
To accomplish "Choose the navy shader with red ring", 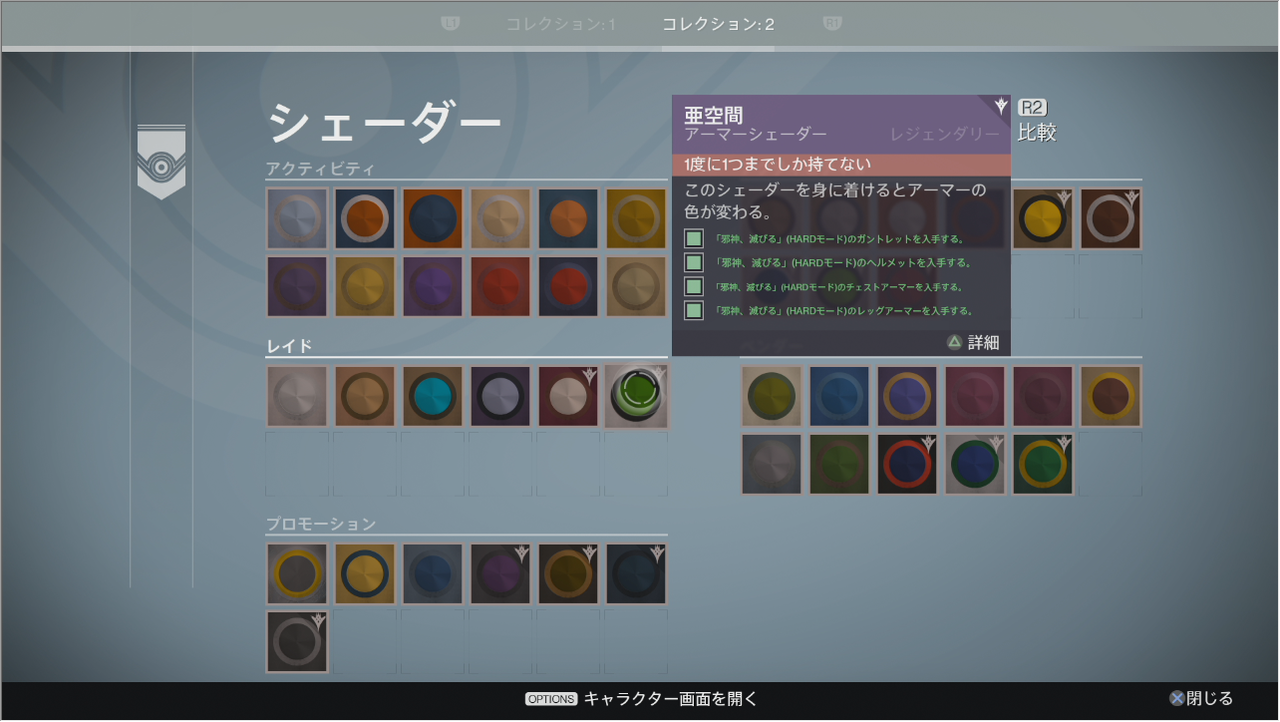I will pyautogui.click(x=907, y=464).
